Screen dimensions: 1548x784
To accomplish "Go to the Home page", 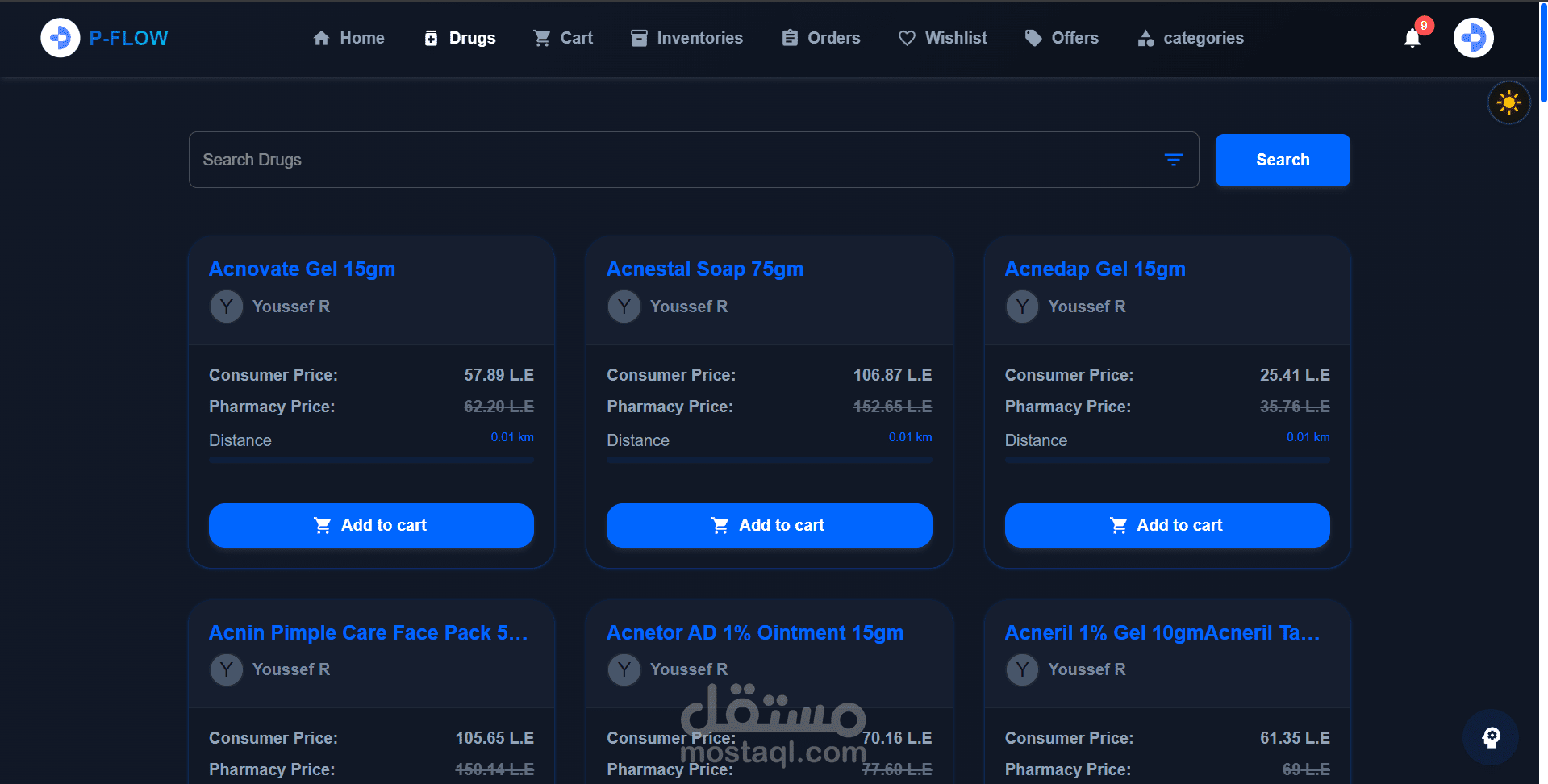I will point(348,38).
